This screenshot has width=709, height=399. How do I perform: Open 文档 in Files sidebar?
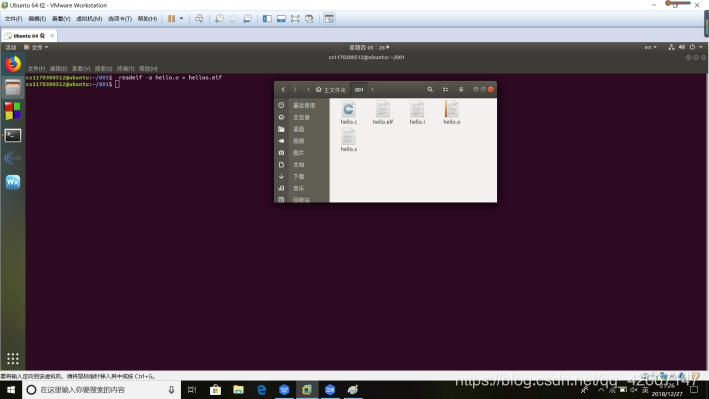(x=302, y=165)
